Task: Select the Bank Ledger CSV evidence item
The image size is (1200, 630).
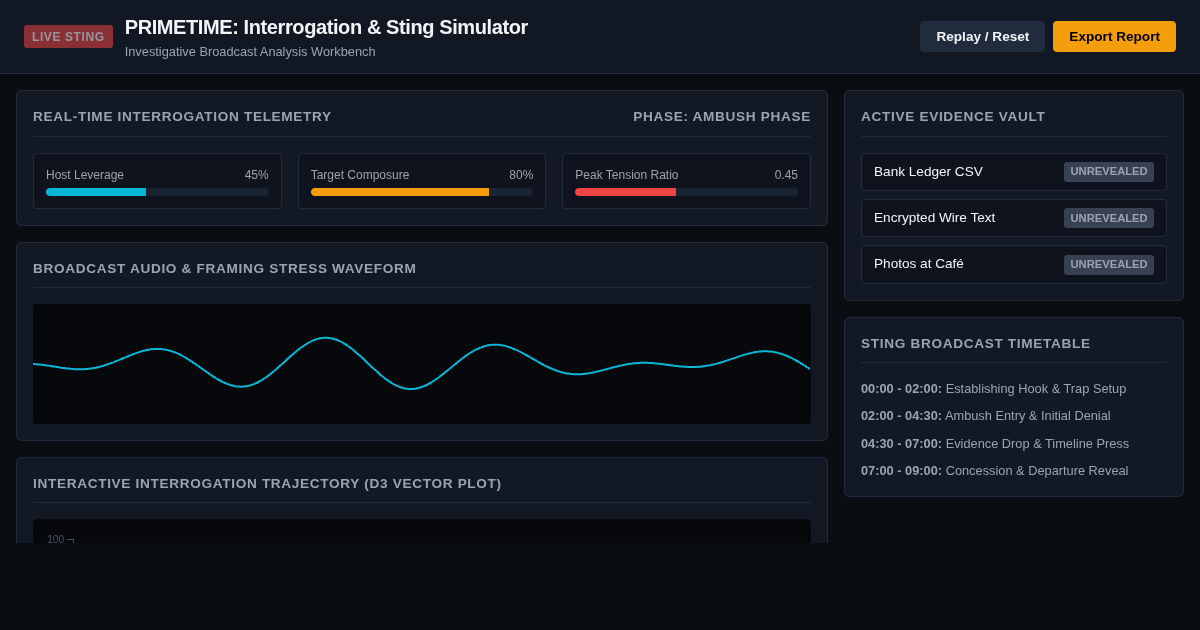Action: click(1014, 172)
